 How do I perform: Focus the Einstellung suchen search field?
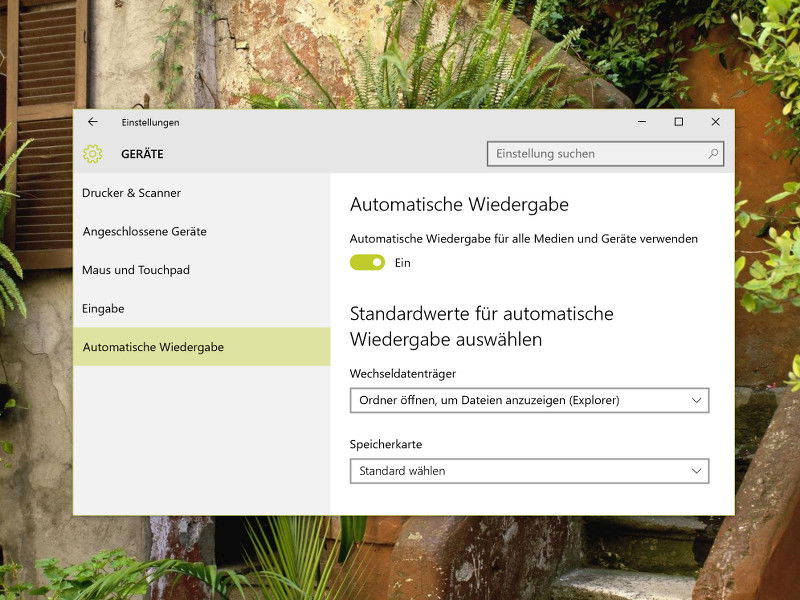point(605,154)
